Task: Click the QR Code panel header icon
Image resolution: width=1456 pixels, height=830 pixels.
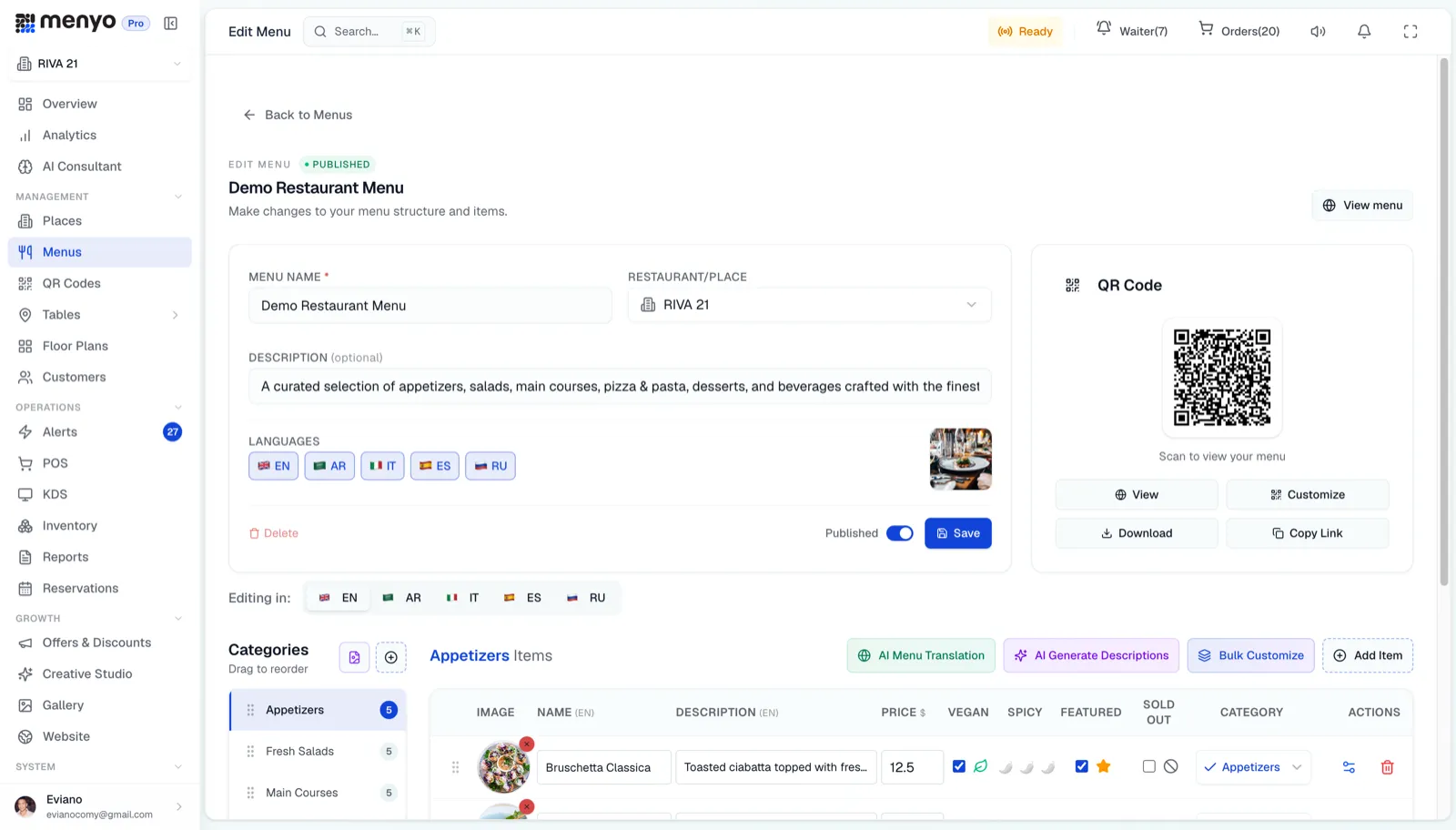Action: tap(1073, 286)
